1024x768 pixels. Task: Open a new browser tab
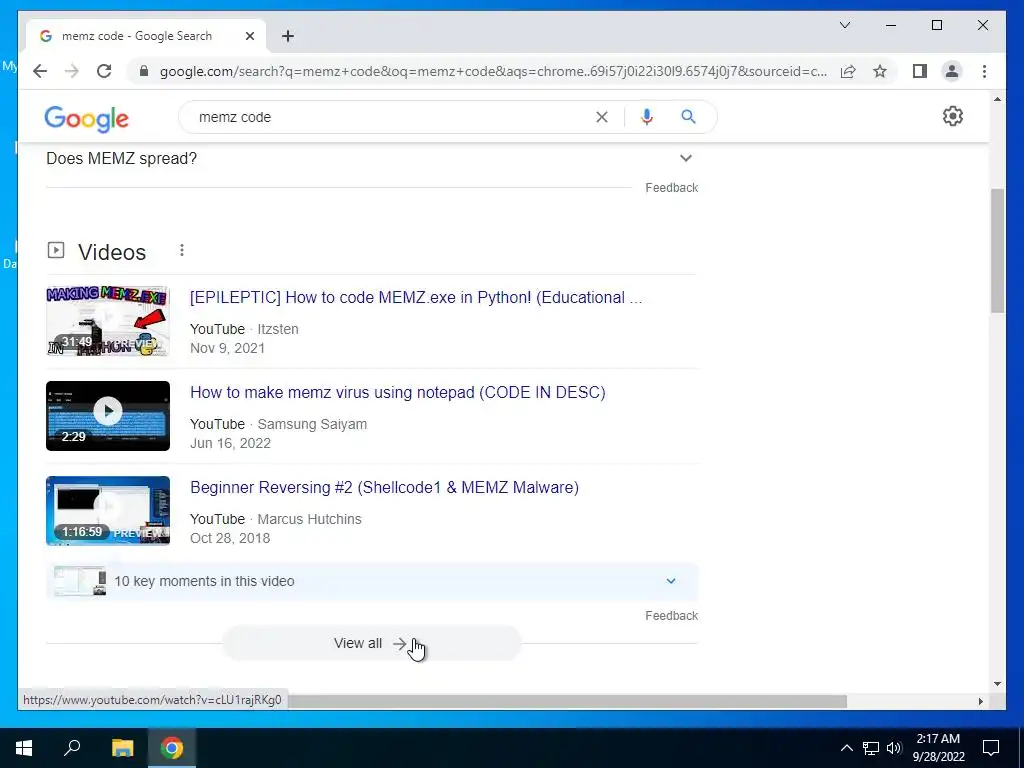[x=288, y=36]
